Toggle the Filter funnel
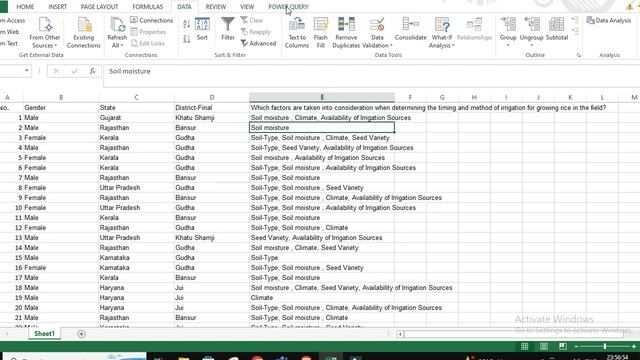 point(228,29)
